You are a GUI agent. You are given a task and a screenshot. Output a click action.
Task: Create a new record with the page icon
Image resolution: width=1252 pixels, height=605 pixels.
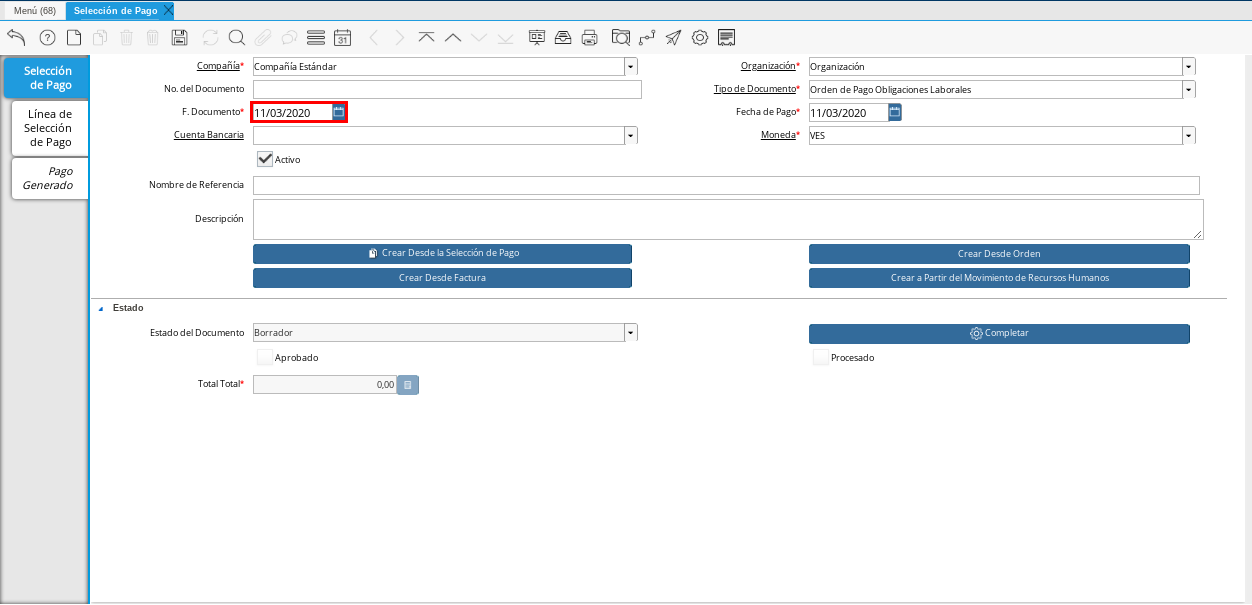click(x=74, y=38)
